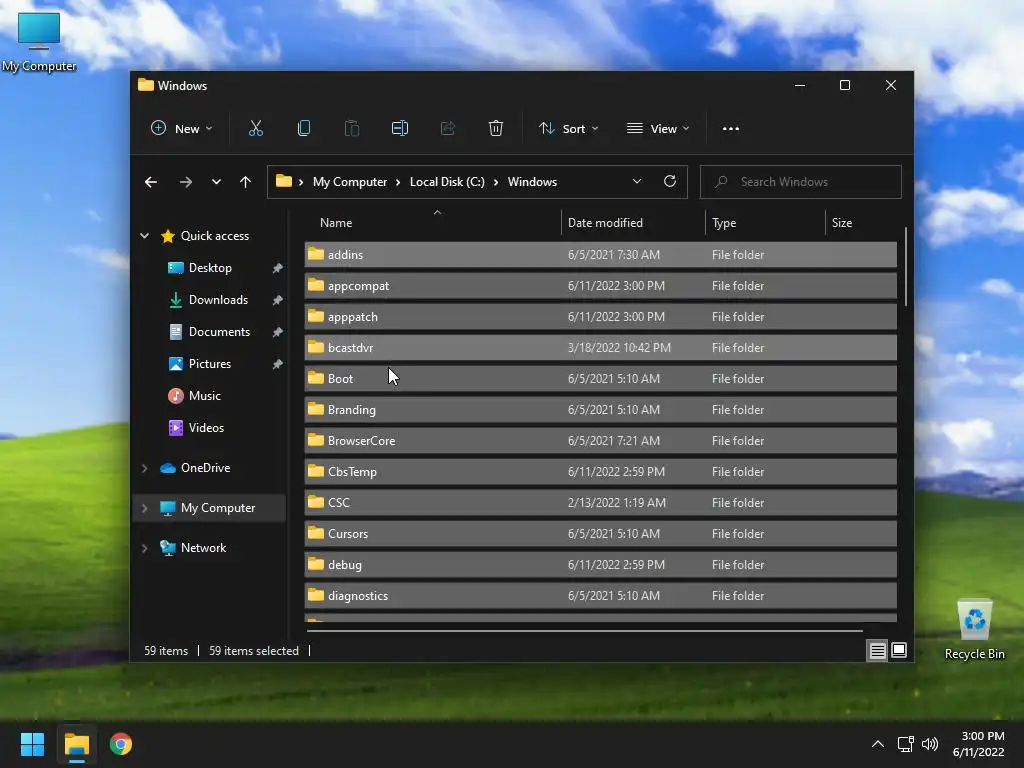The image size is (1024, 768).
Task: Go up one folder level arrow
Action: pyautogui.click(x=246, y=182)
